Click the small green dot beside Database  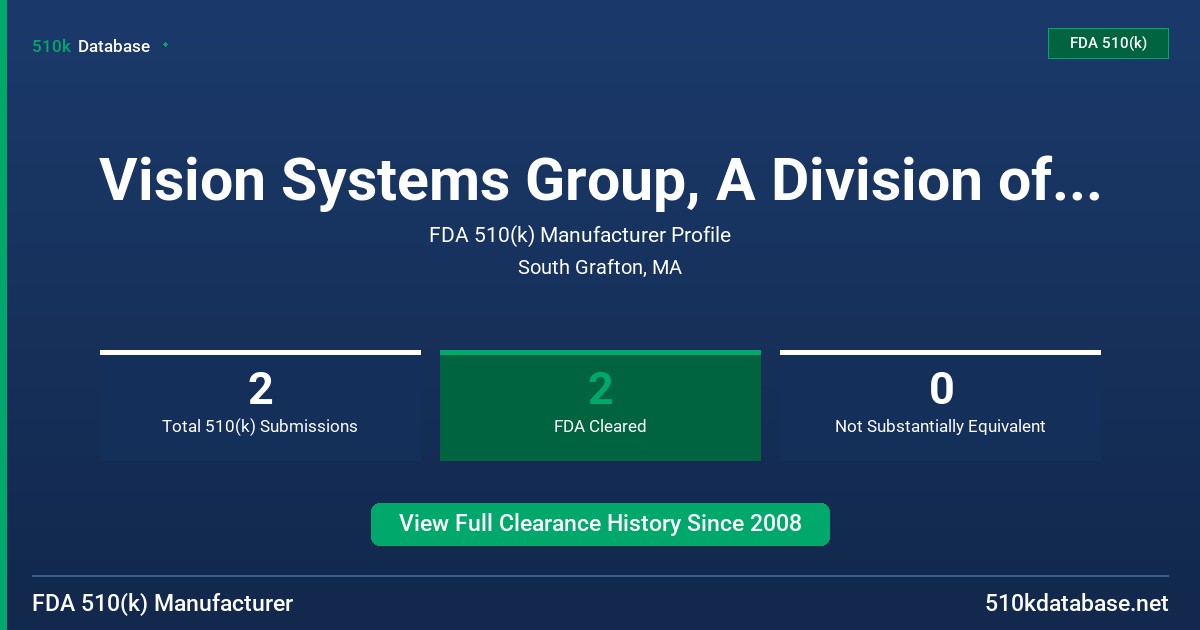(165, 45)
